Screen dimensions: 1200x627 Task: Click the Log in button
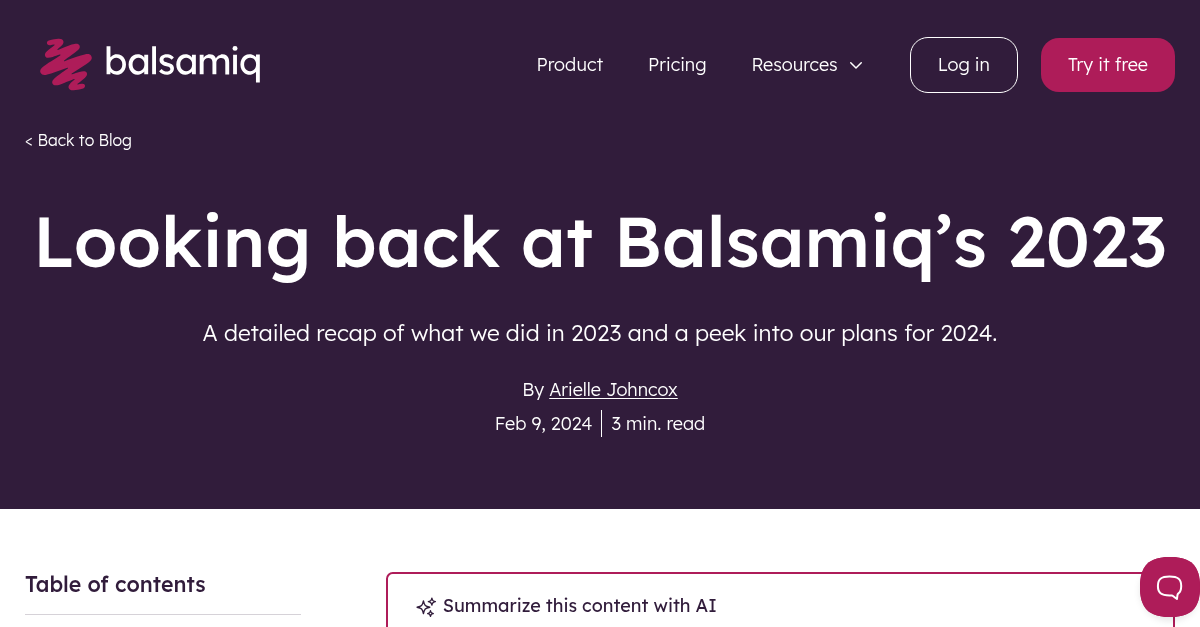[x=963, y=64]
